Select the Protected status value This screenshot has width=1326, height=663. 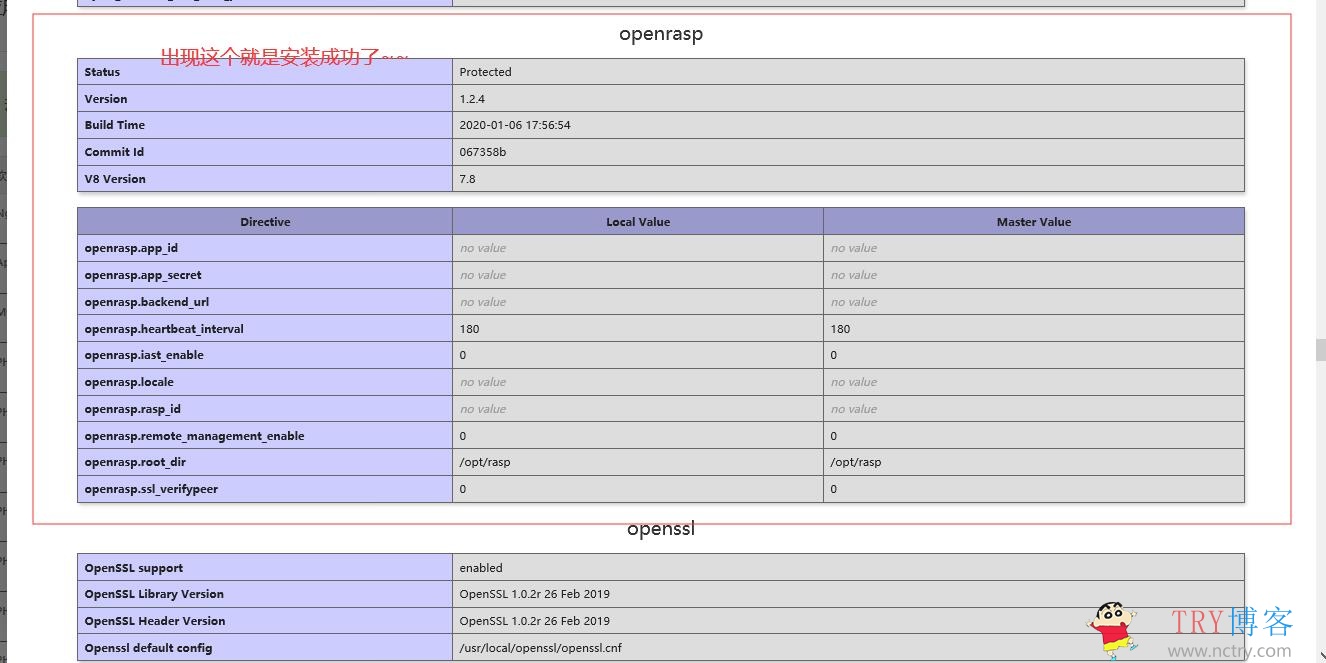485,72
